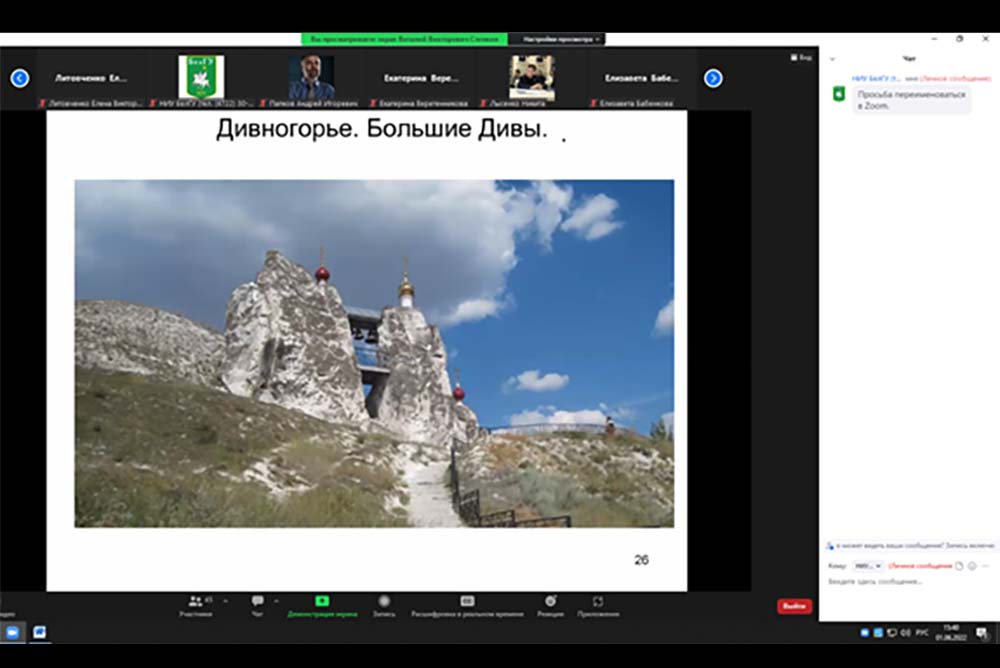Click the file attachment icon in chat
1000x668 pixels.
click(959, 566)
